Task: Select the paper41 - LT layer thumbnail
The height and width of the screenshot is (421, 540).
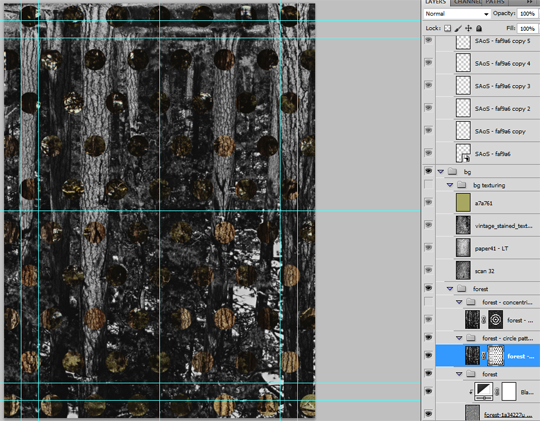Action: [463, 248]
